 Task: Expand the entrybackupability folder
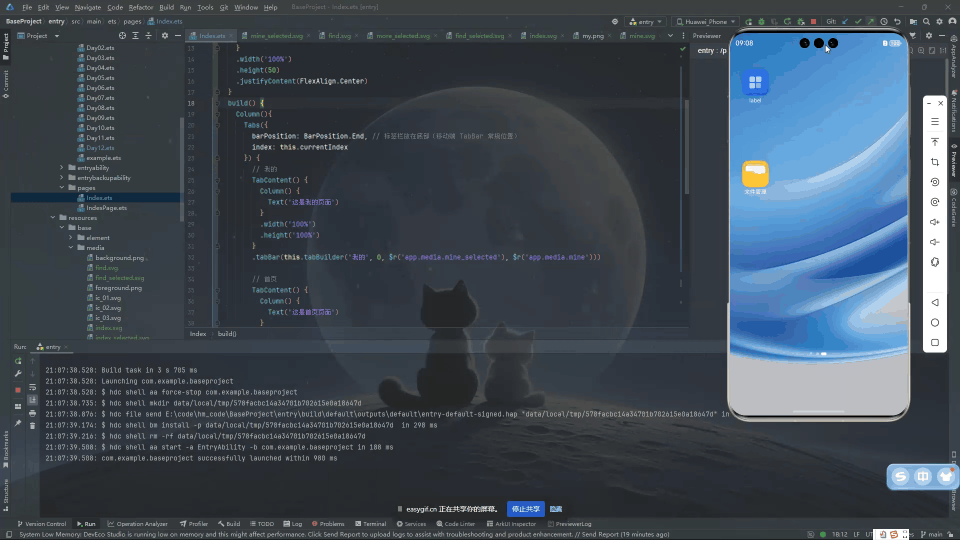(62, 178)
